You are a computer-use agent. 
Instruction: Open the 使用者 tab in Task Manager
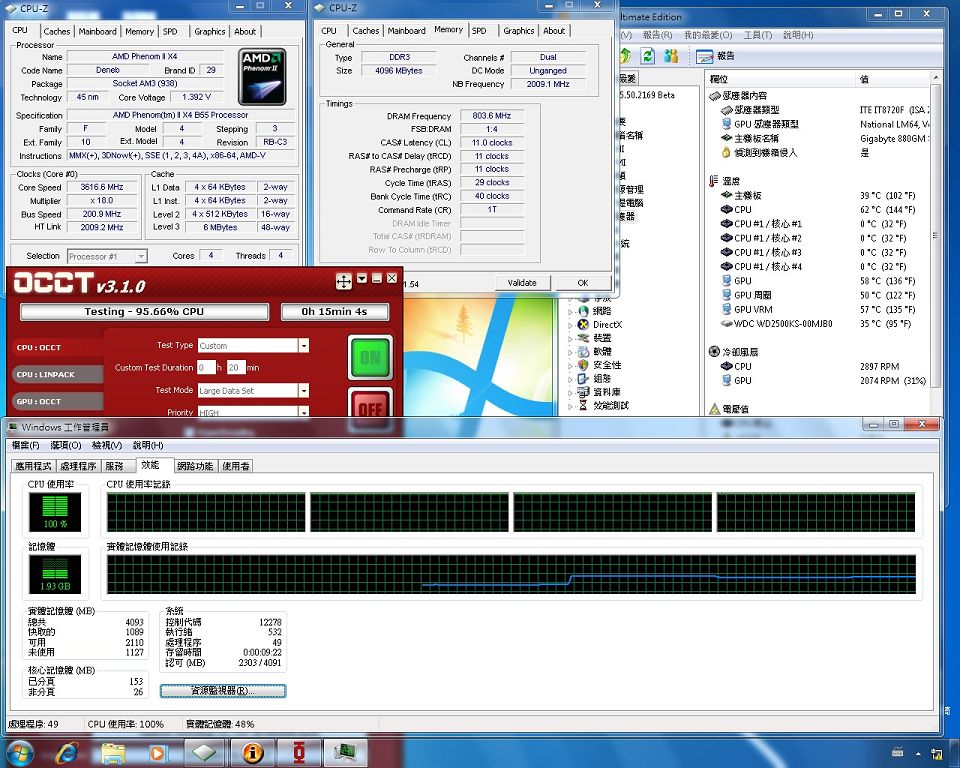pos(236,466)
